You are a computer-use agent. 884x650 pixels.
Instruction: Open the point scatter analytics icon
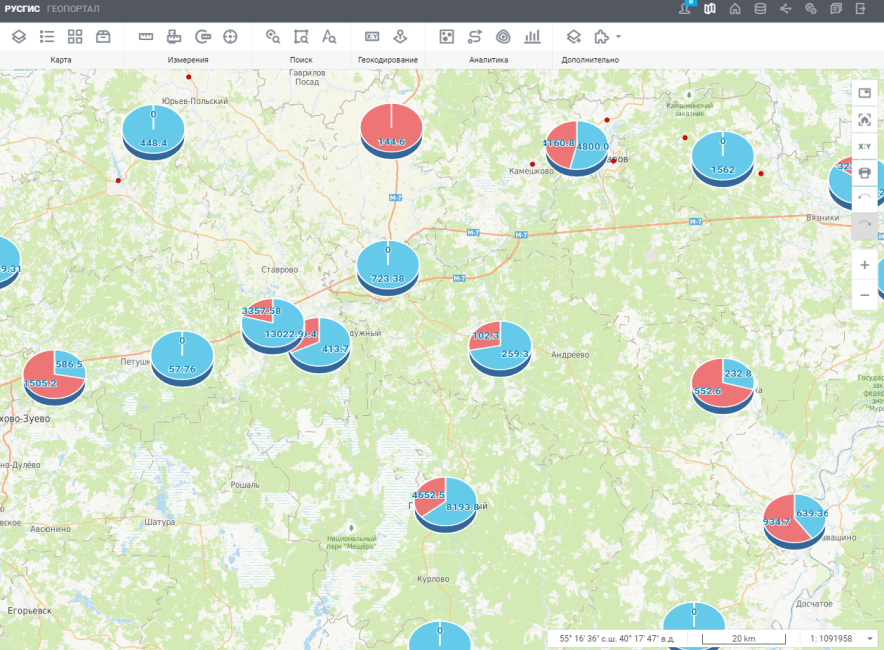coord(447,37)
